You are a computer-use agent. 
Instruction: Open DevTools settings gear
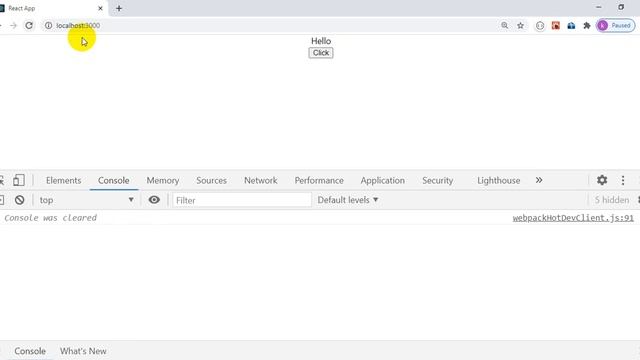tap(602, 180)
